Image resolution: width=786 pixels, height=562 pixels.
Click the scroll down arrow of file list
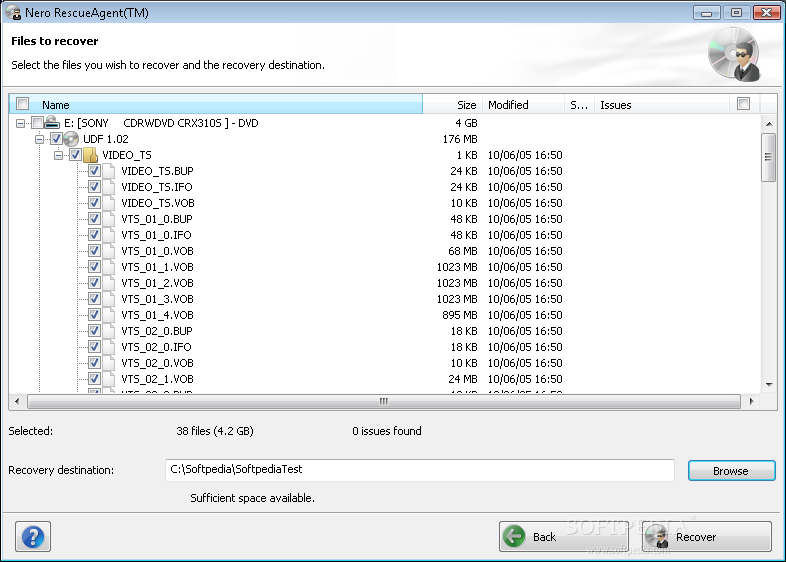pos(768,385)
